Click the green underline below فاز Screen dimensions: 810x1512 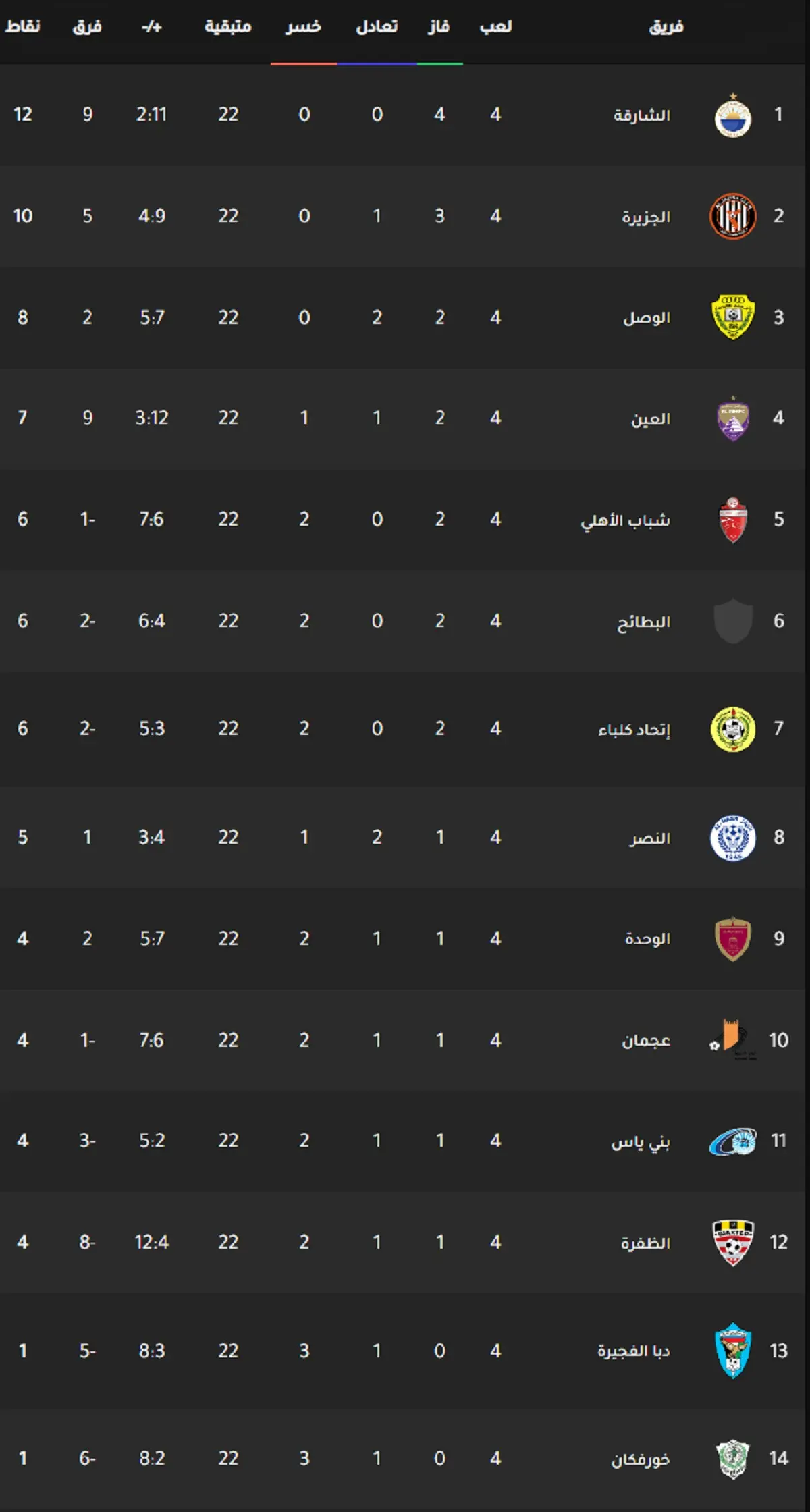(440, 64)
